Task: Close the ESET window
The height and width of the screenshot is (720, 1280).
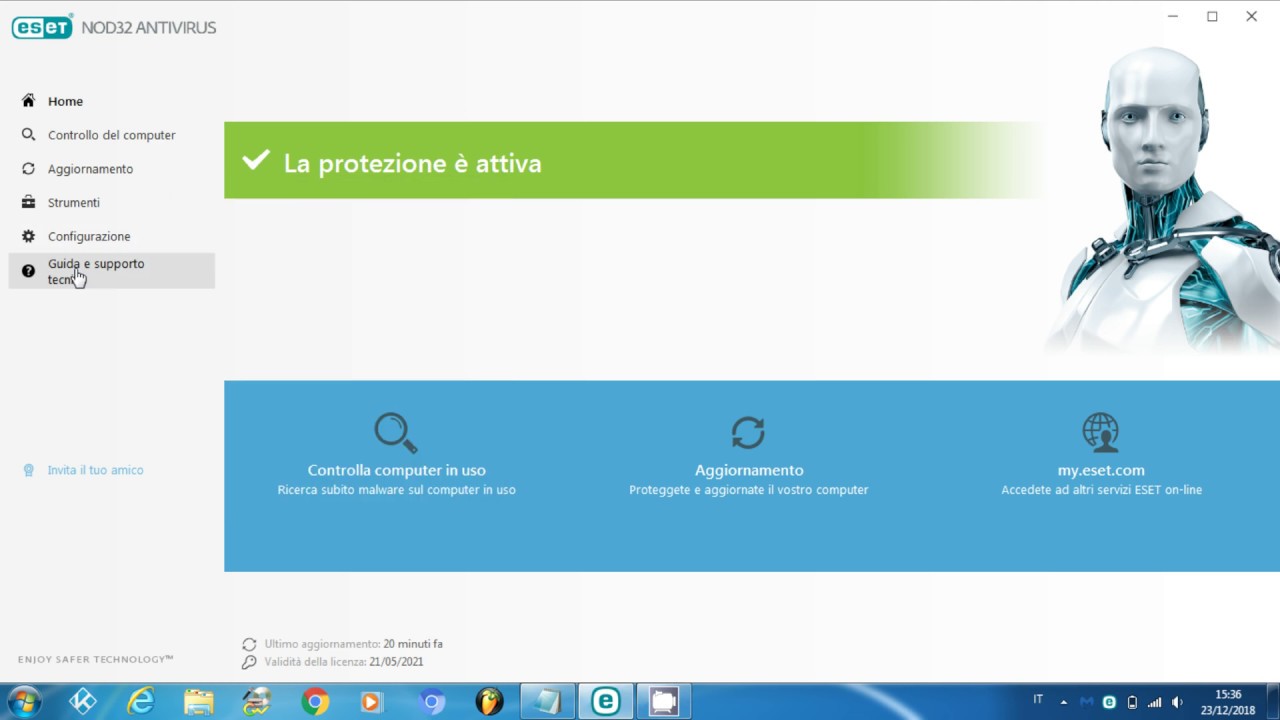Action: point(1251,16)
